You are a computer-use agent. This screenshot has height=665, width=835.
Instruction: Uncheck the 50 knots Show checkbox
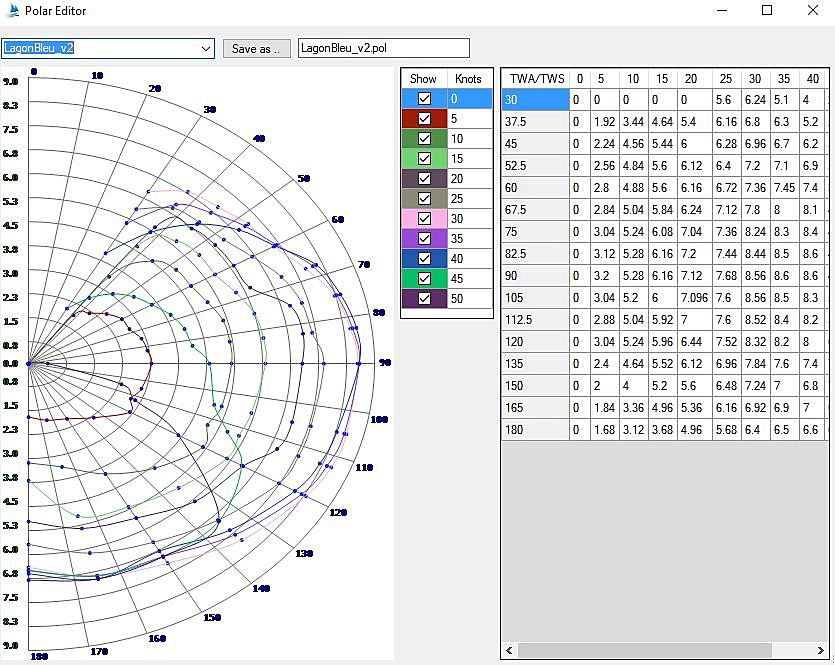pos(424,298)
